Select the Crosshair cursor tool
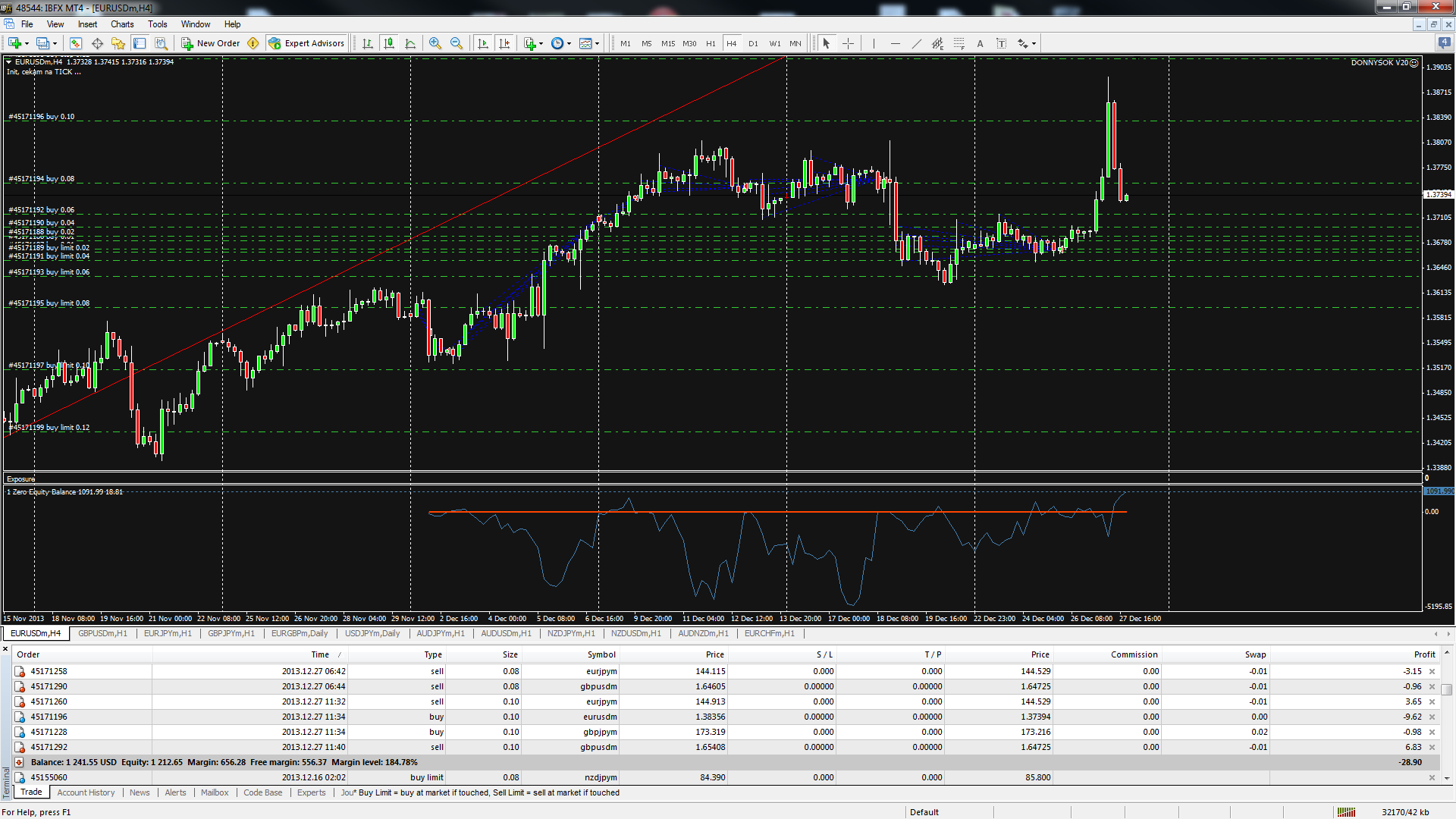This screenshot has height=819, width=1456. (848, 43)
